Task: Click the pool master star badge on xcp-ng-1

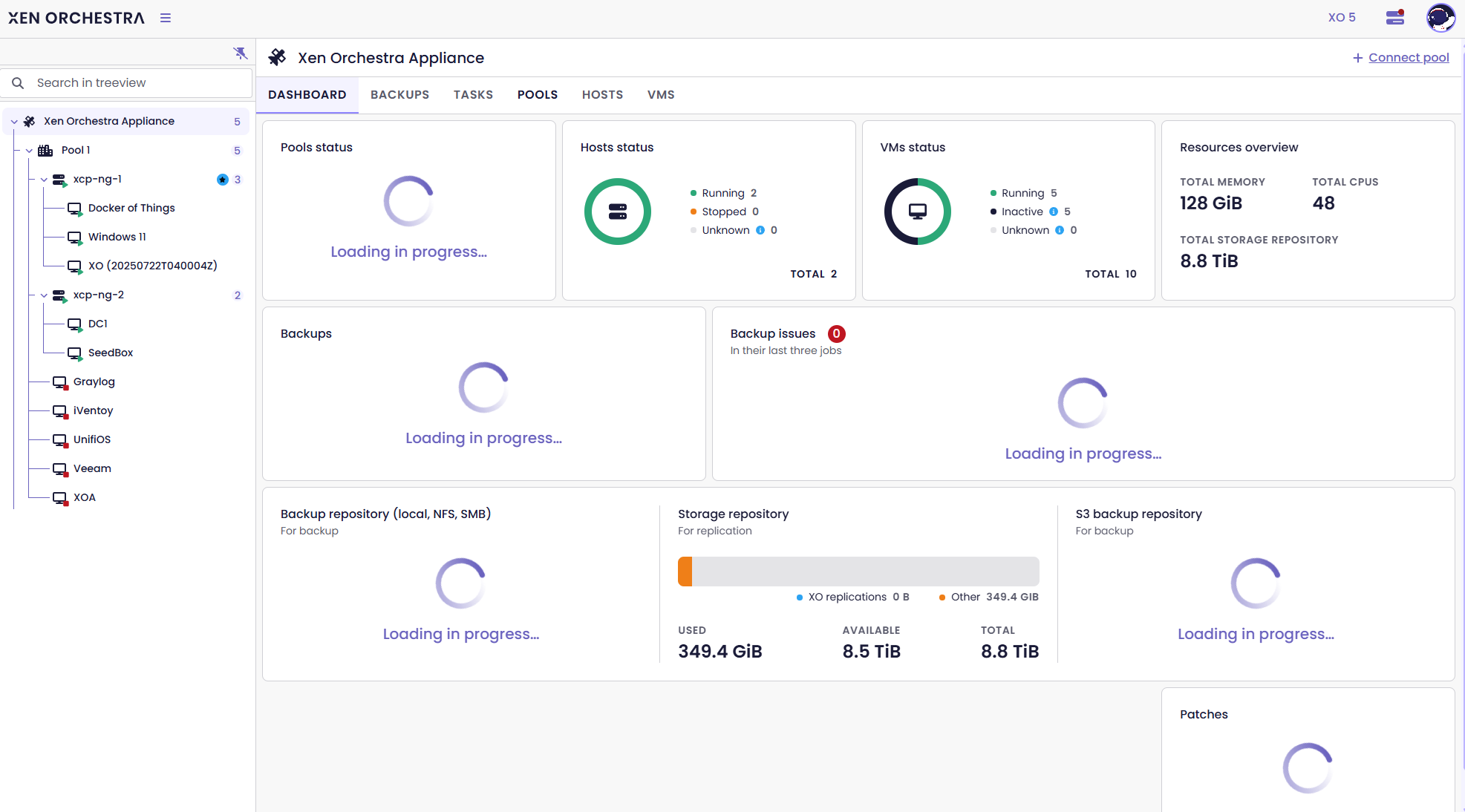Action: click(x=222, y=180)
